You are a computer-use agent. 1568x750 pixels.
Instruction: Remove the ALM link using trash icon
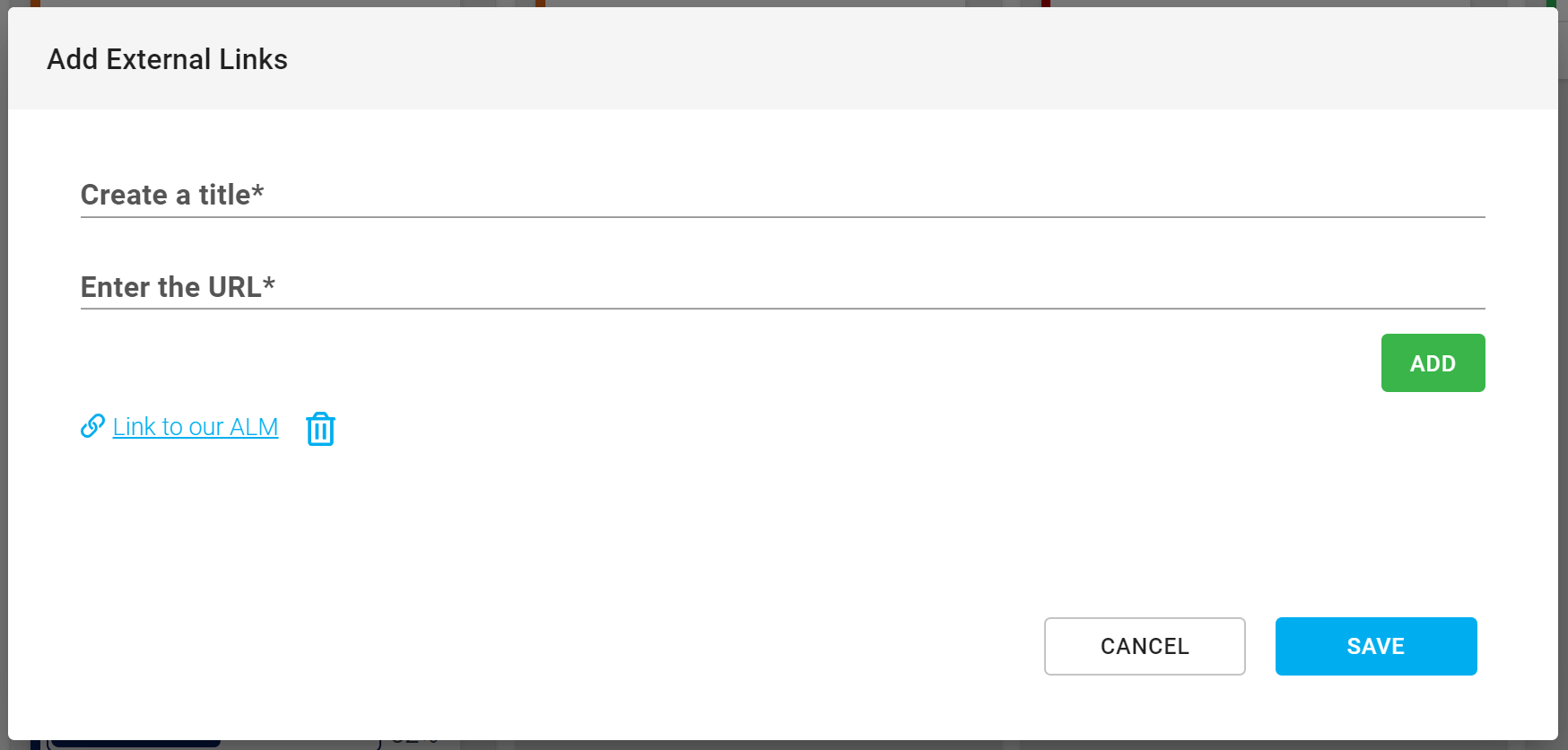[x=320, y=429]
